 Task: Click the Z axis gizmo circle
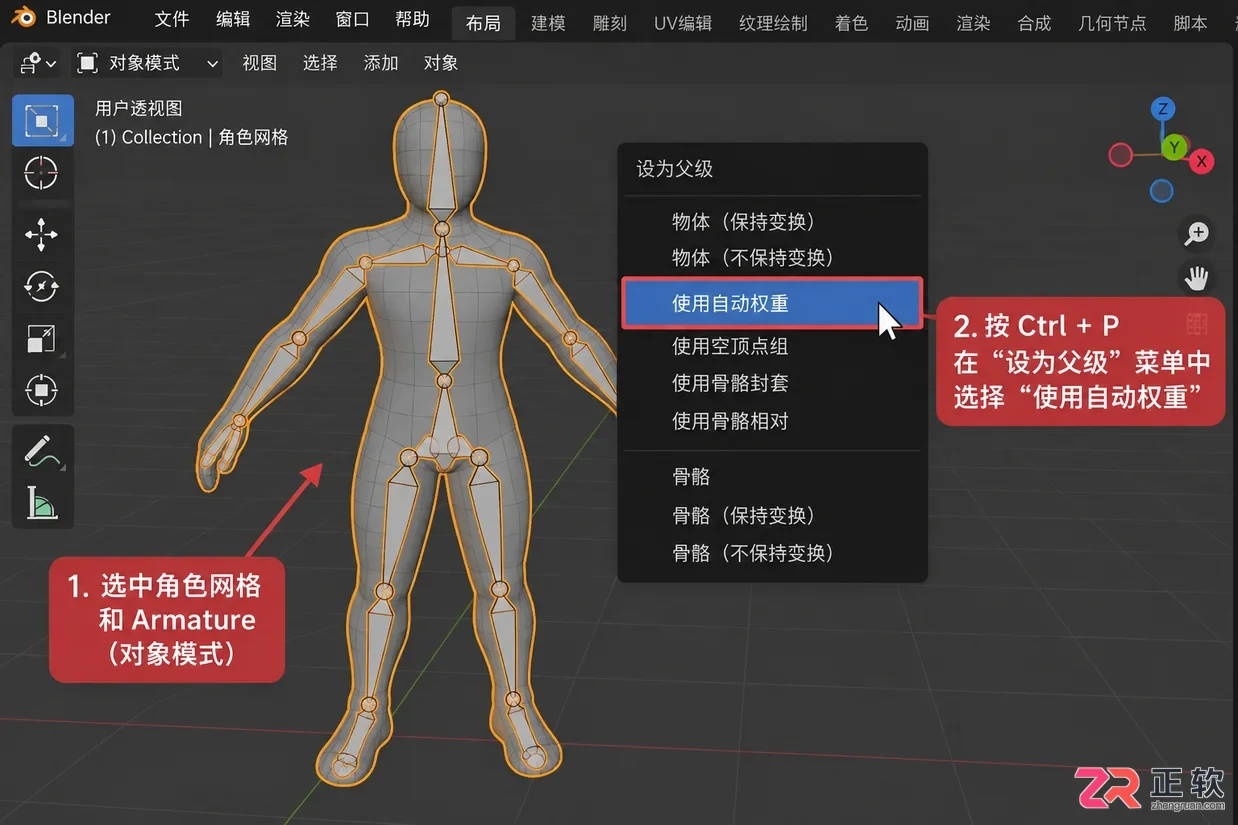click(1162, 109)
